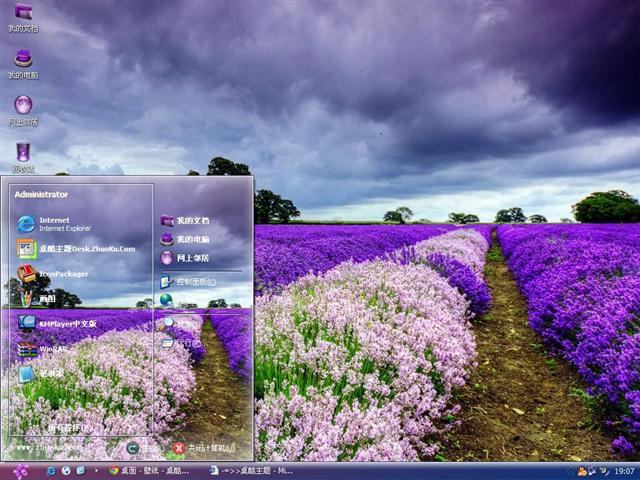Viewport: 640px width, 480px height.
Task: Open the Run entry in Start menu
Action: click(x=182, y=344)
